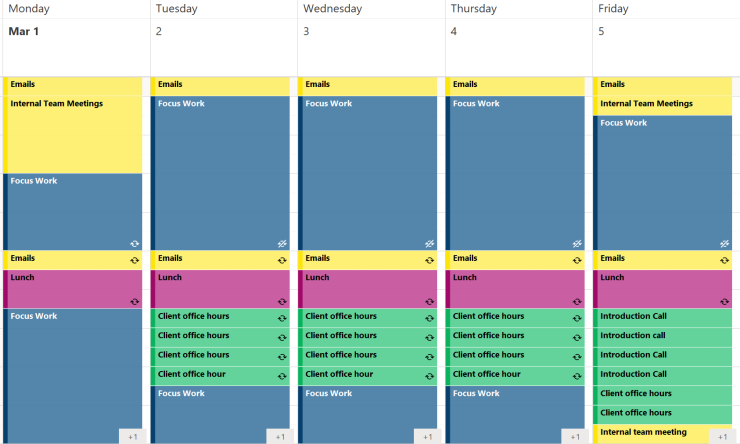Click recurrence icon on Monday's midday Emails
The width and height of the screenshot is (740, 444).
pyautogui.click(x=135, y=260)
